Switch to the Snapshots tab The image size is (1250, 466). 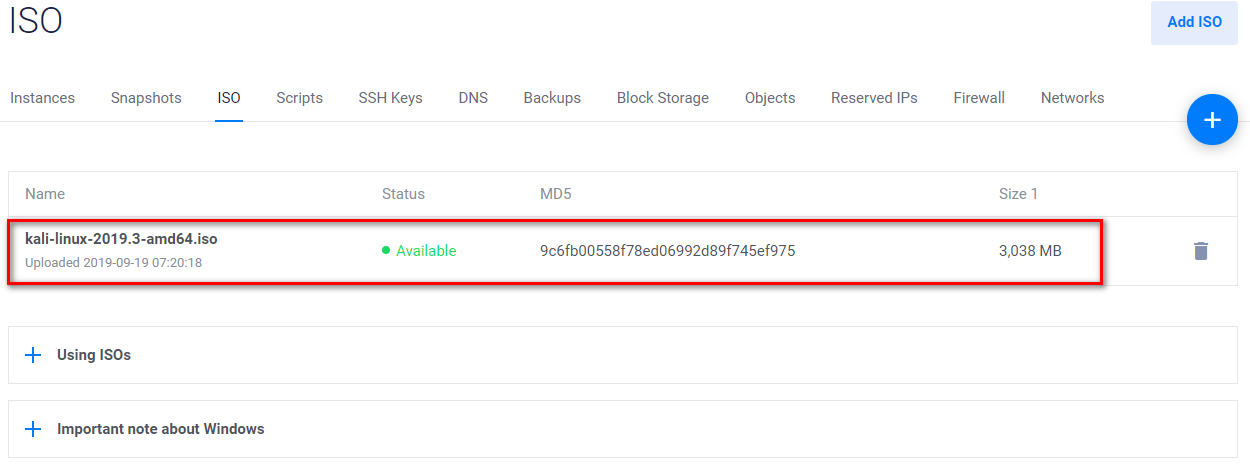click(146, 98)
